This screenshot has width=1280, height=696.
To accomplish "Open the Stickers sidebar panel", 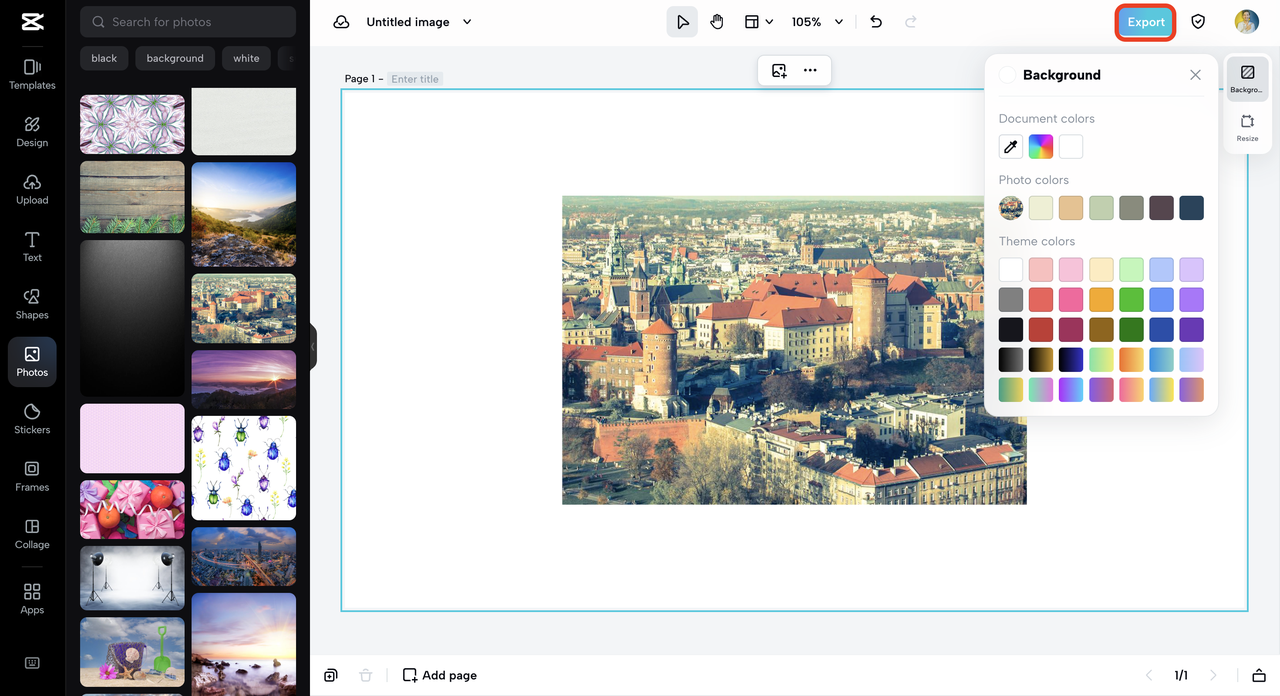I will pyautogui.click(x=32, y=419).
